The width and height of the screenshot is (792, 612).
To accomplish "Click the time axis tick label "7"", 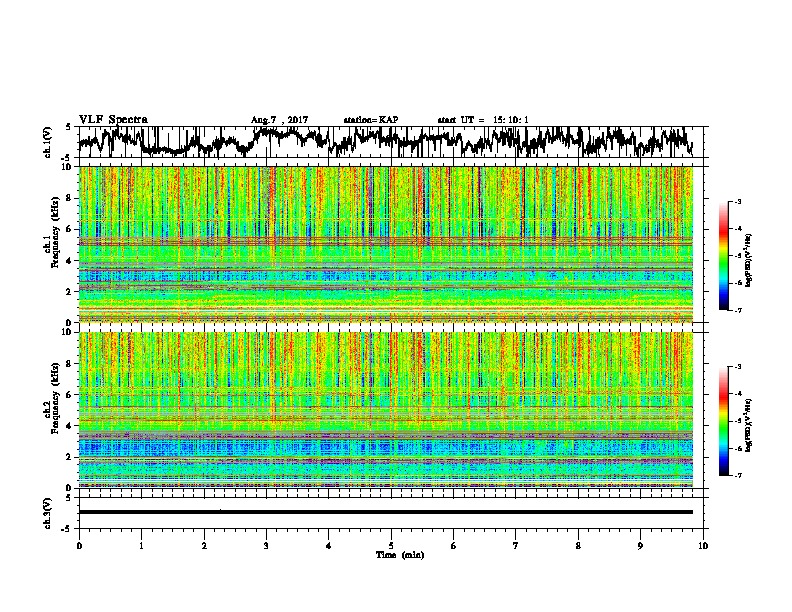I will tap(516, 546).
